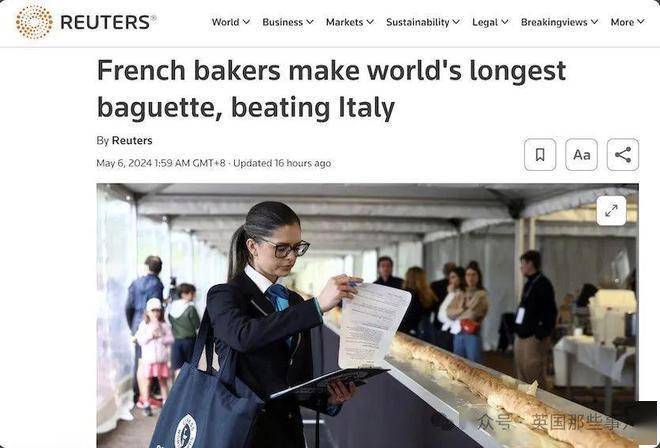Click the baguette article photo

coord(367,315)
